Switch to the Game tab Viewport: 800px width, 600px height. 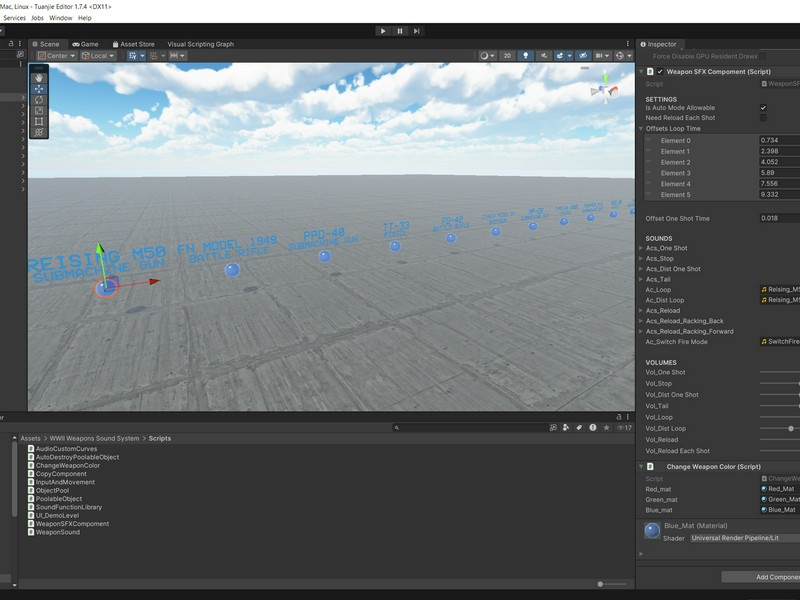[x=85, y=44]
